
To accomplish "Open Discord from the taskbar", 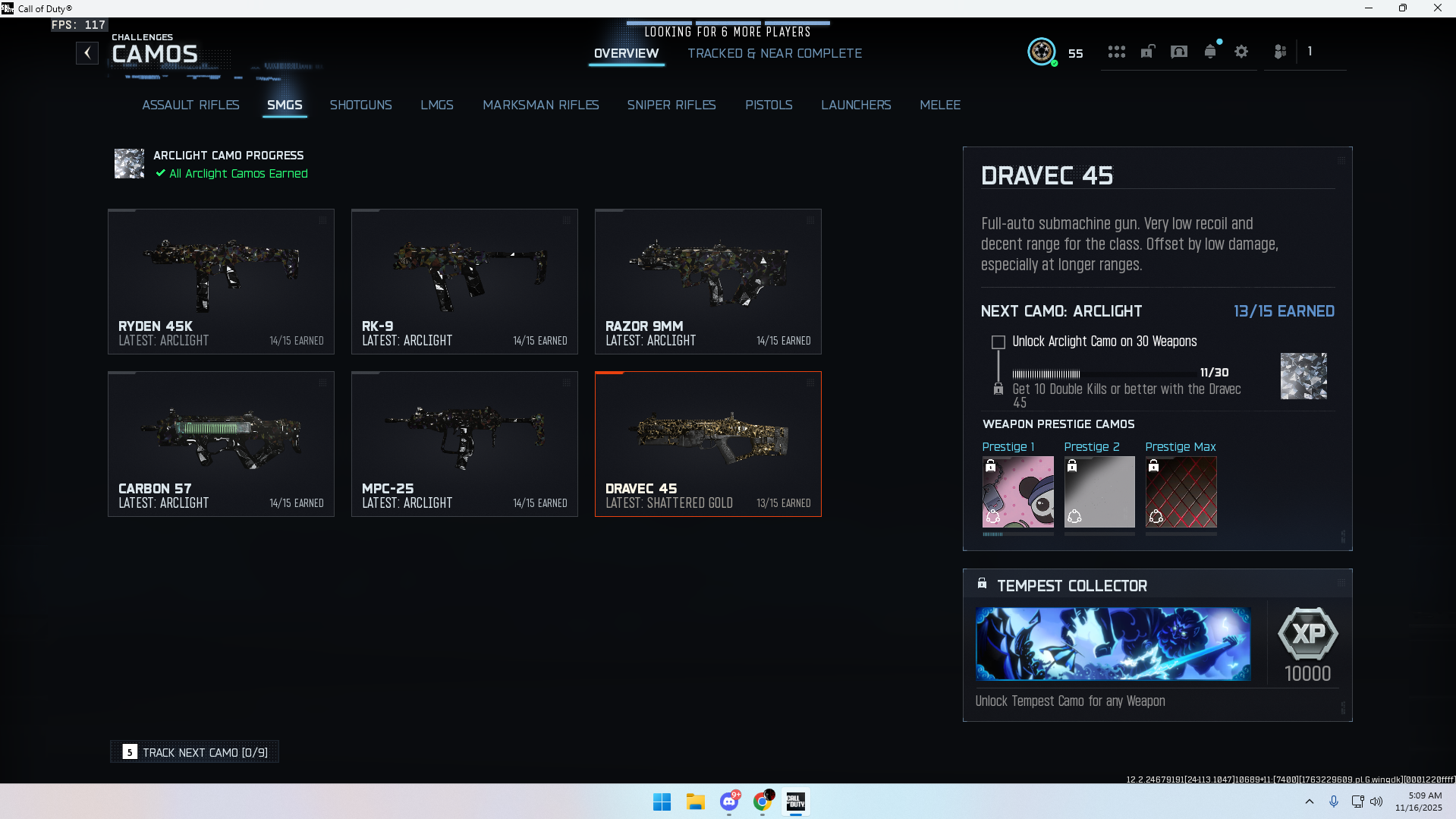I will (x=730, y=802).
